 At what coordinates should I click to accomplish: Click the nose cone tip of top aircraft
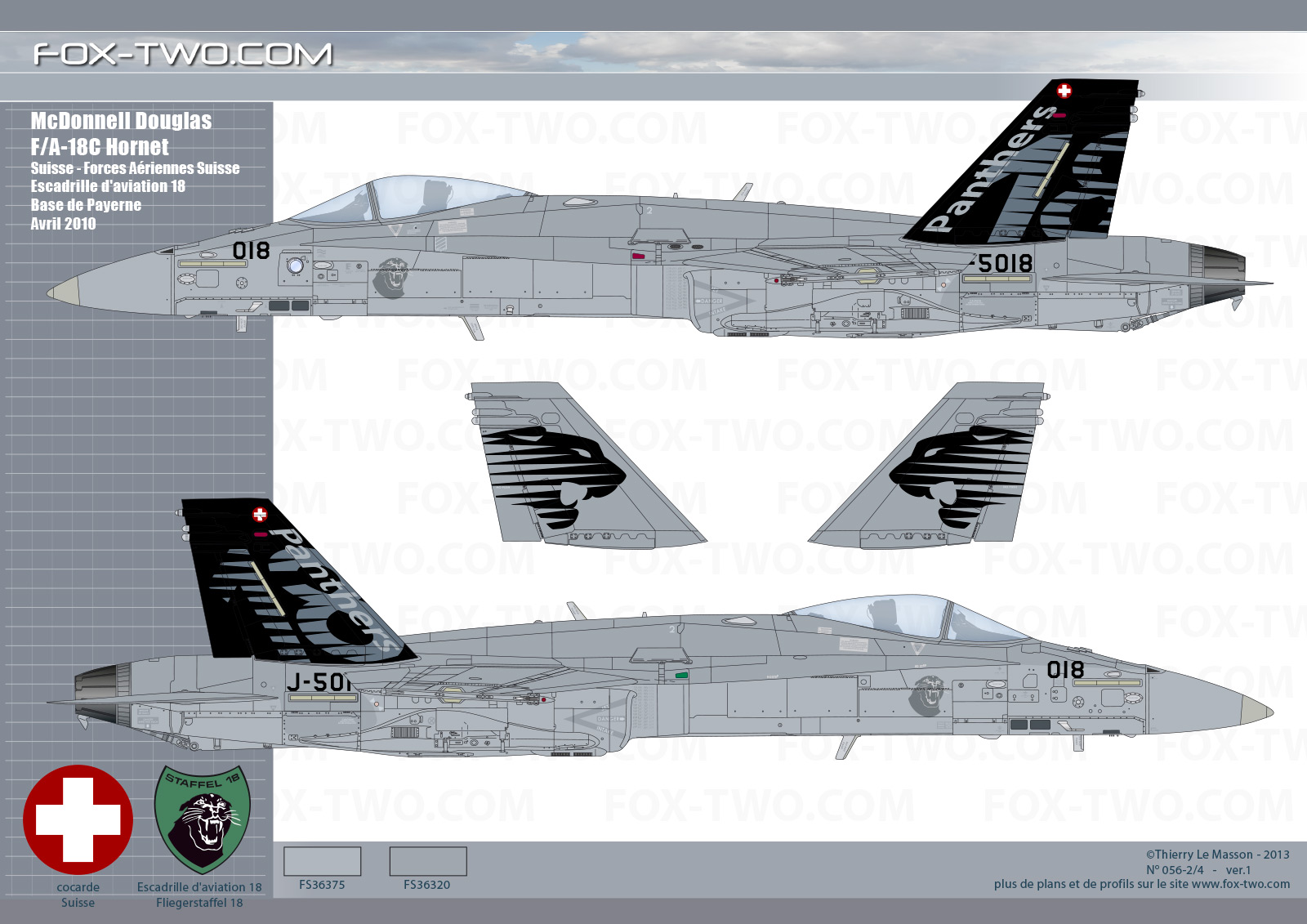coord(64,289)
